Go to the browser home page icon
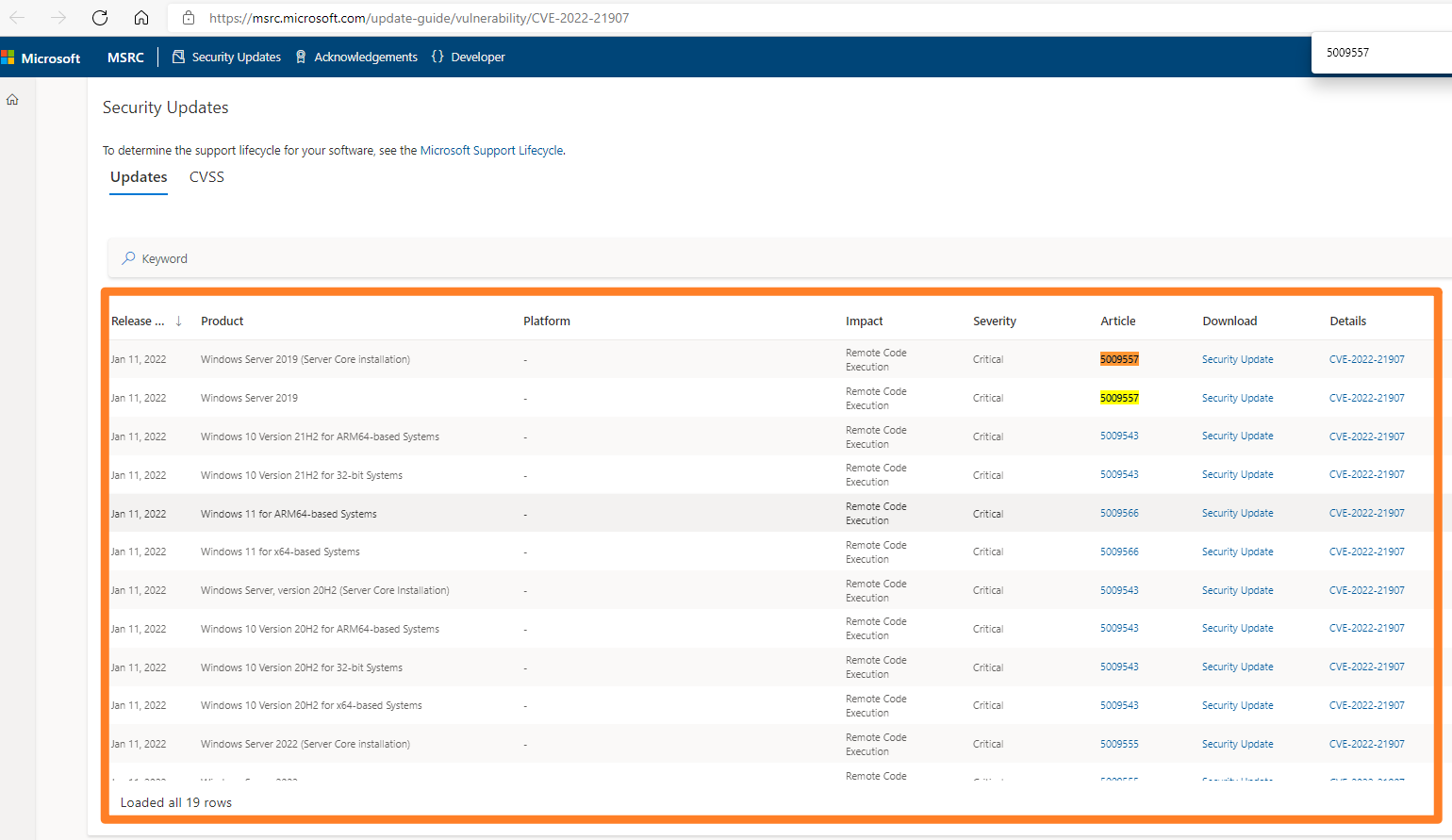The image size is (1452, 840). pos(141,18)
